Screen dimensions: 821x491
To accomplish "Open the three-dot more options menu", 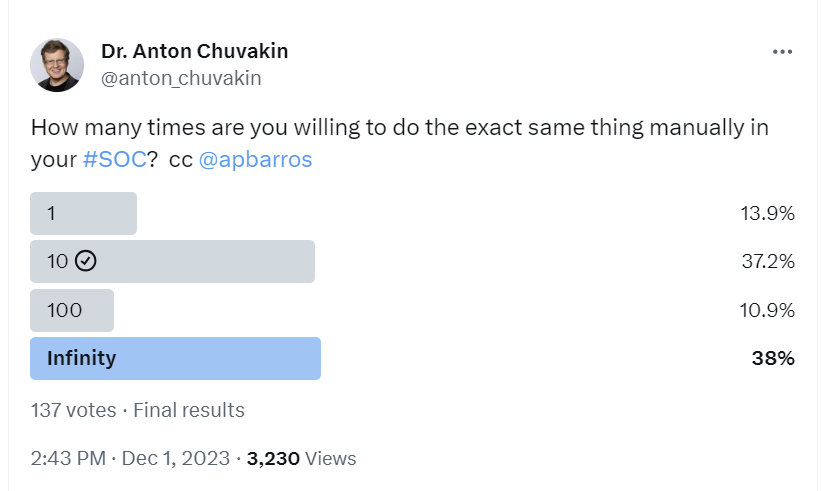I will coord(782,52).
